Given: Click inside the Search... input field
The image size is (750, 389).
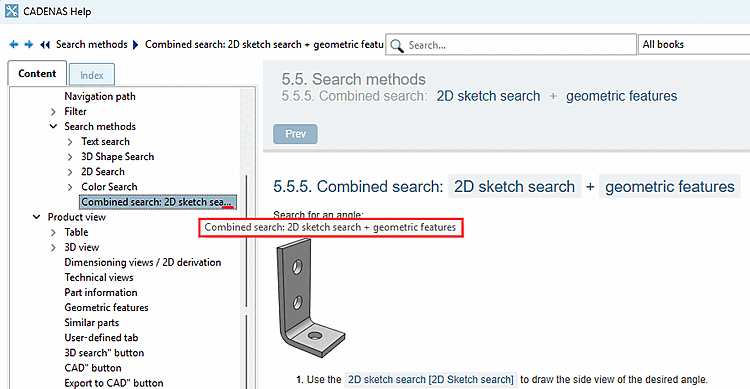Looking at the screenshot, I should 511,45.
